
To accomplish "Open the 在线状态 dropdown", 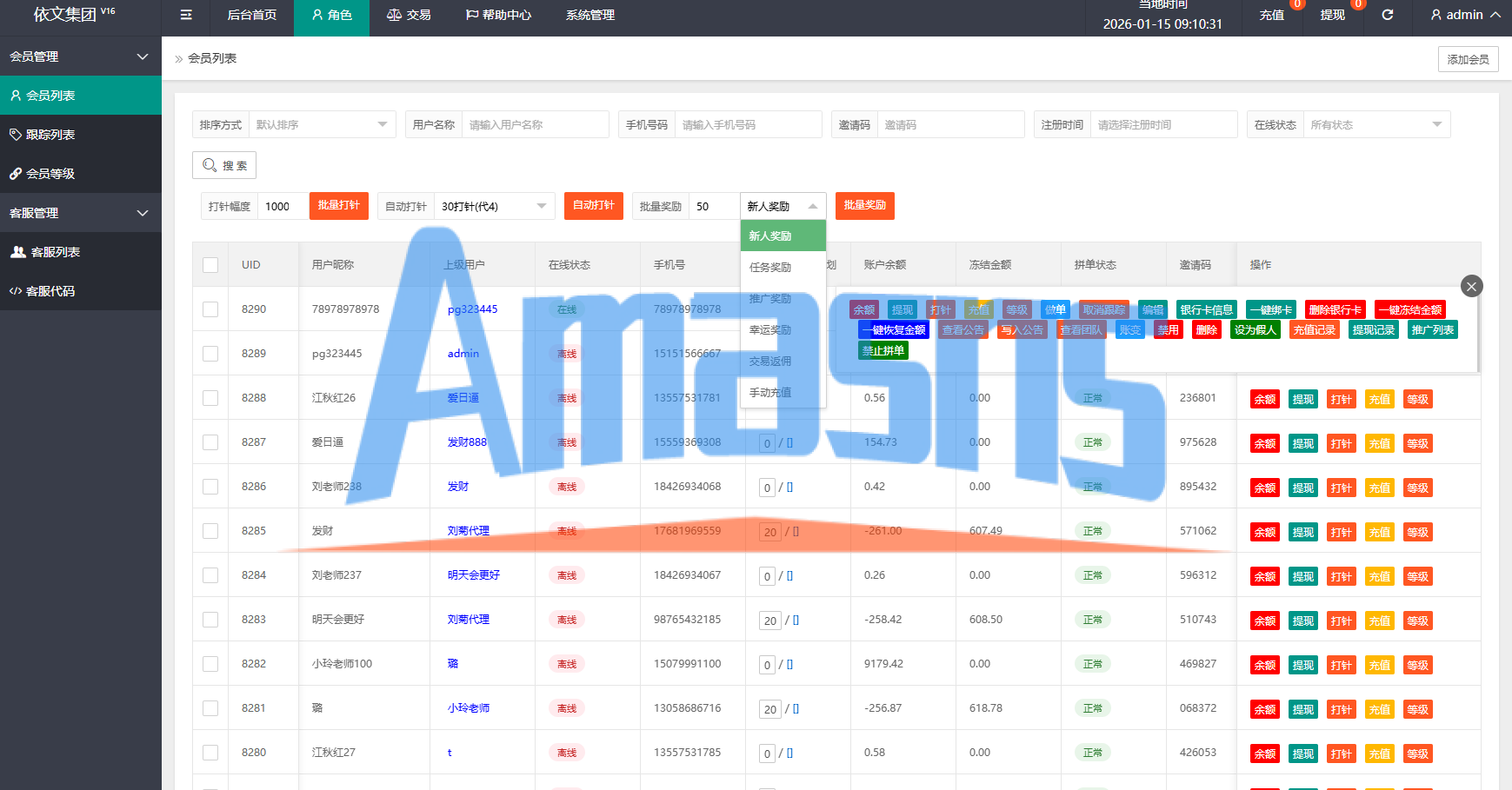I will click(x=1376, y=124).
